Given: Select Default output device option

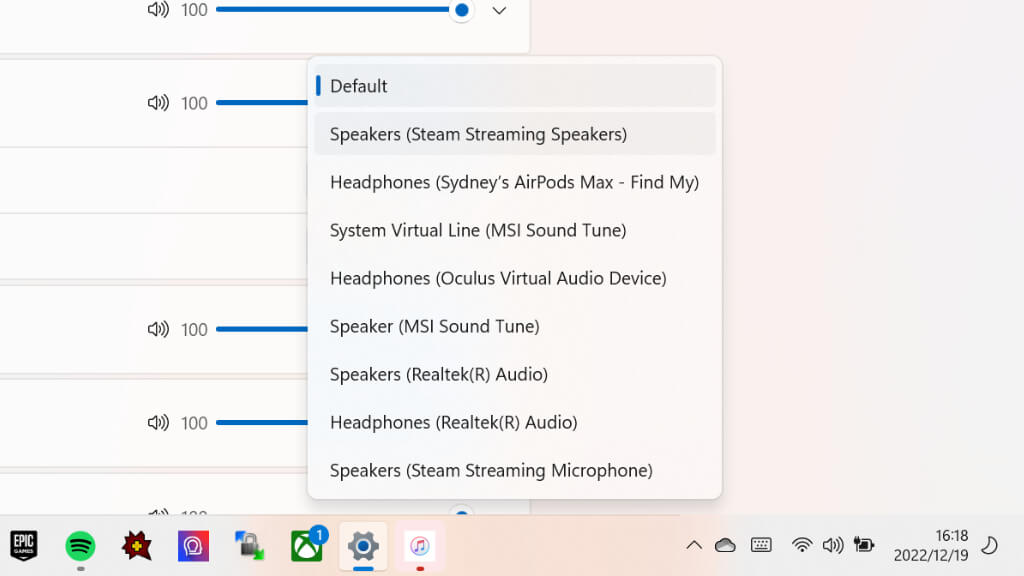Looking at the screenshot, I should pyautogui.click(x=515, y=86).
